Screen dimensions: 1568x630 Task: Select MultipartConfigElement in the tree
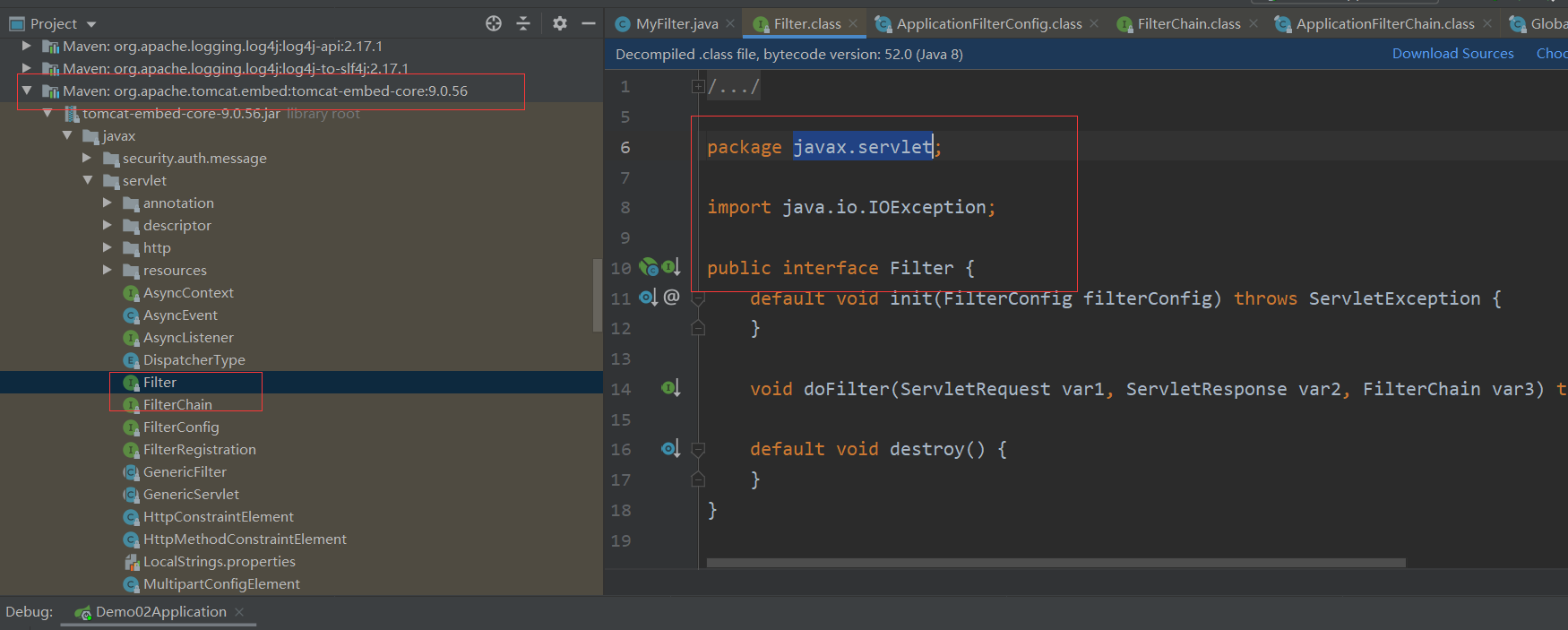221,583
